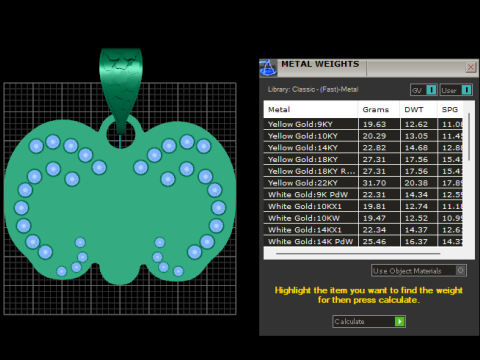Sort by the Grams column header

(x=379, y=109)
